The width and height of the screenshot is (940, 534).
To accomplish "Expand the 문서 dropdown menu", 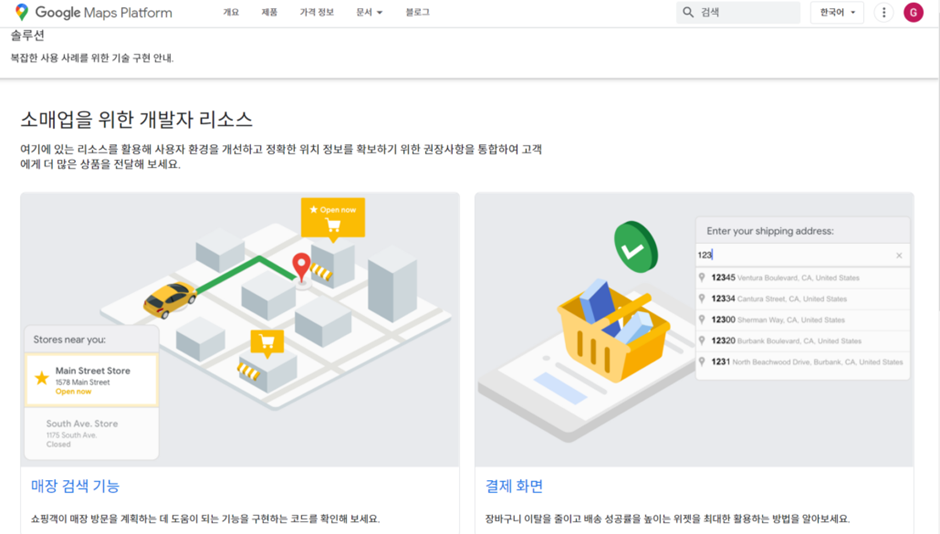I will 369,12.
